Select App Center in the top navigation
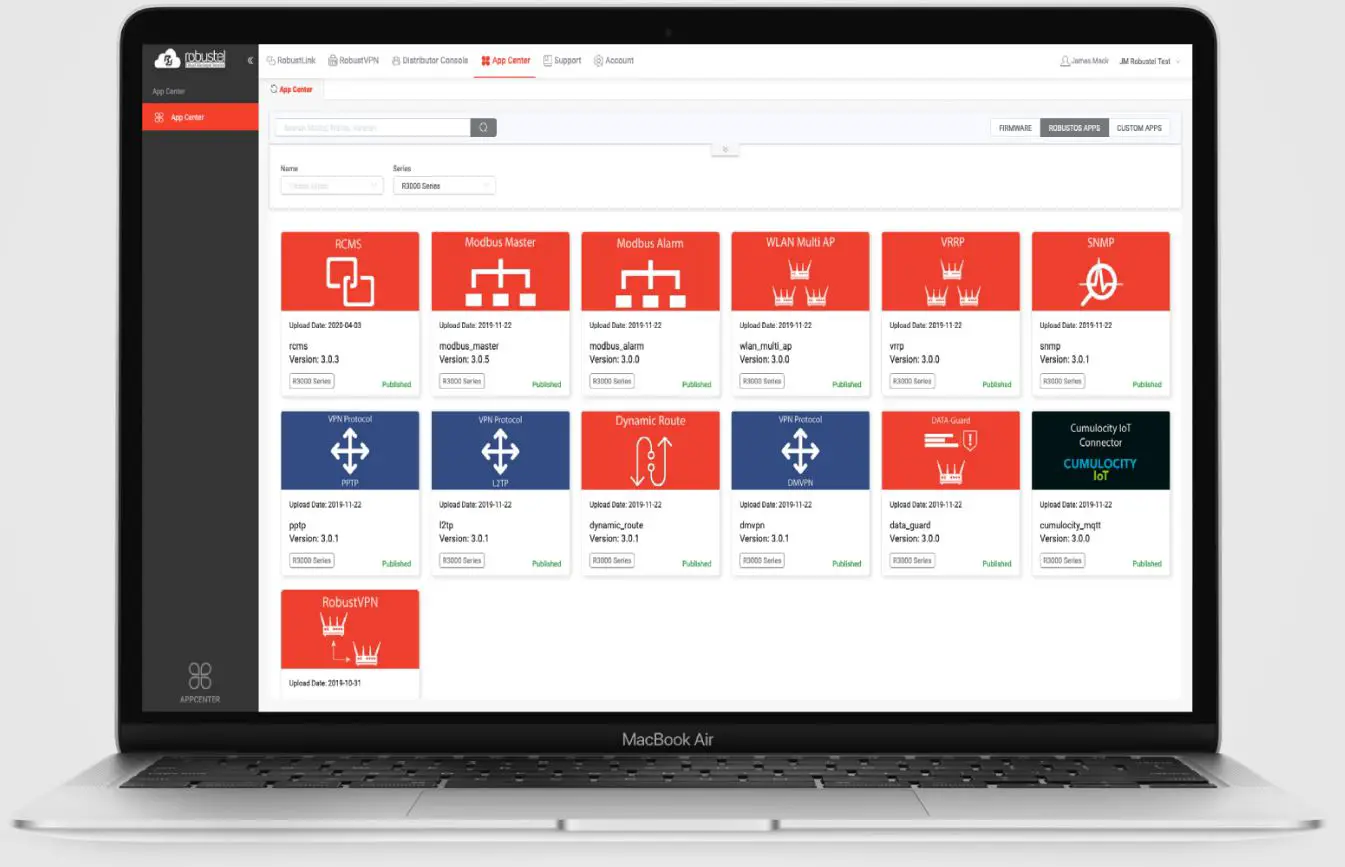1345x867 pixels. pos(505,60)
